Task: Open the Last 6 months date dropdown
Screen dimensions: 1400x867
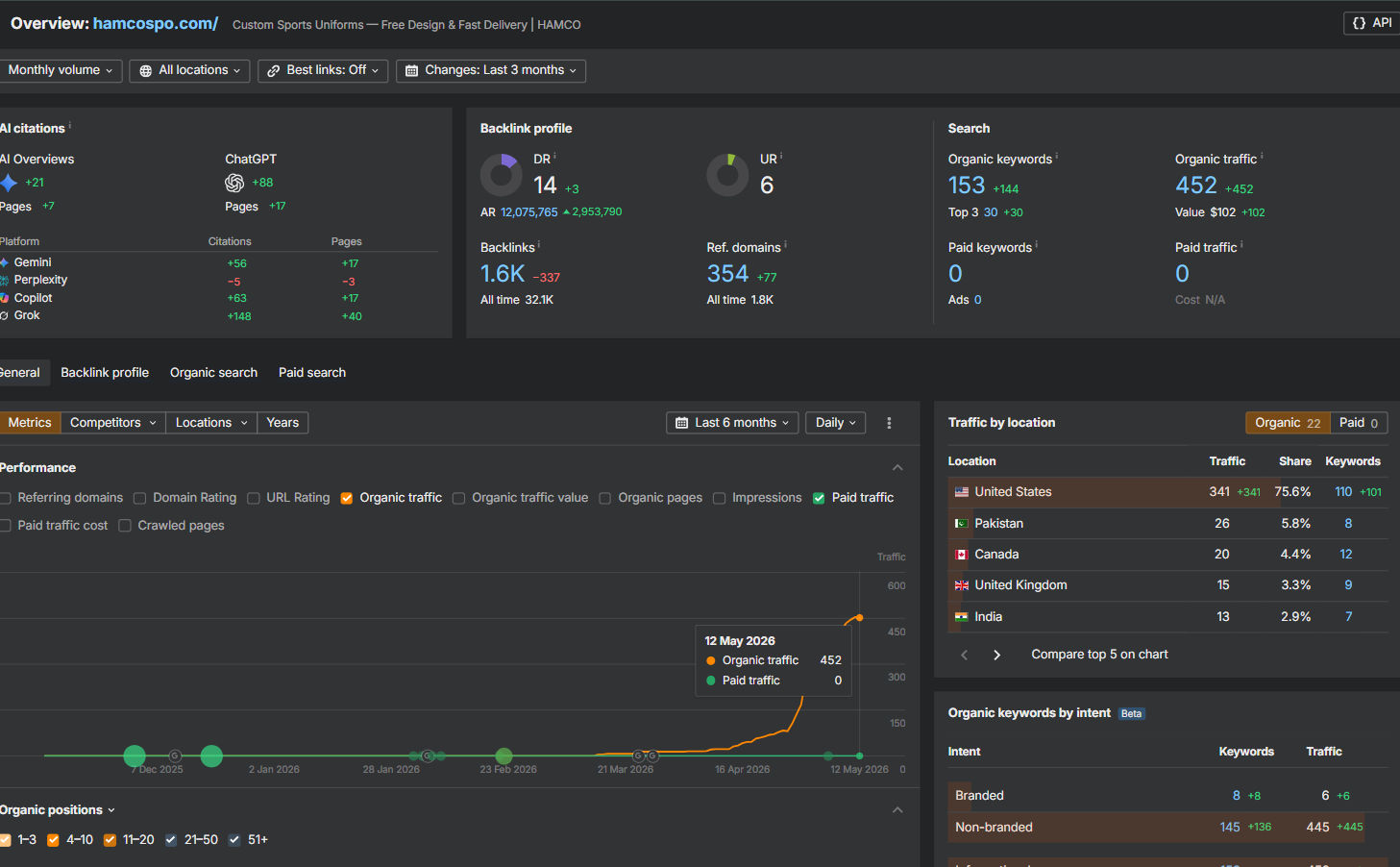Action: pos(732,423)
